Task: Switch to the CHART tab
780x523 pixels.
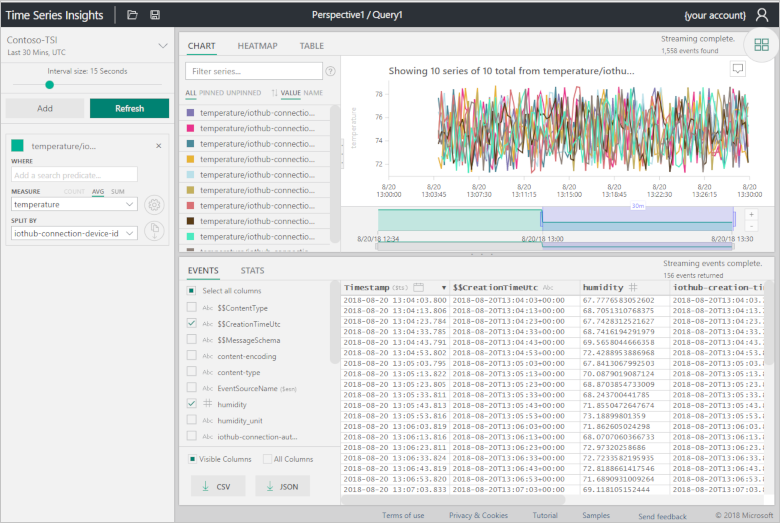Action: click(201, 46)
